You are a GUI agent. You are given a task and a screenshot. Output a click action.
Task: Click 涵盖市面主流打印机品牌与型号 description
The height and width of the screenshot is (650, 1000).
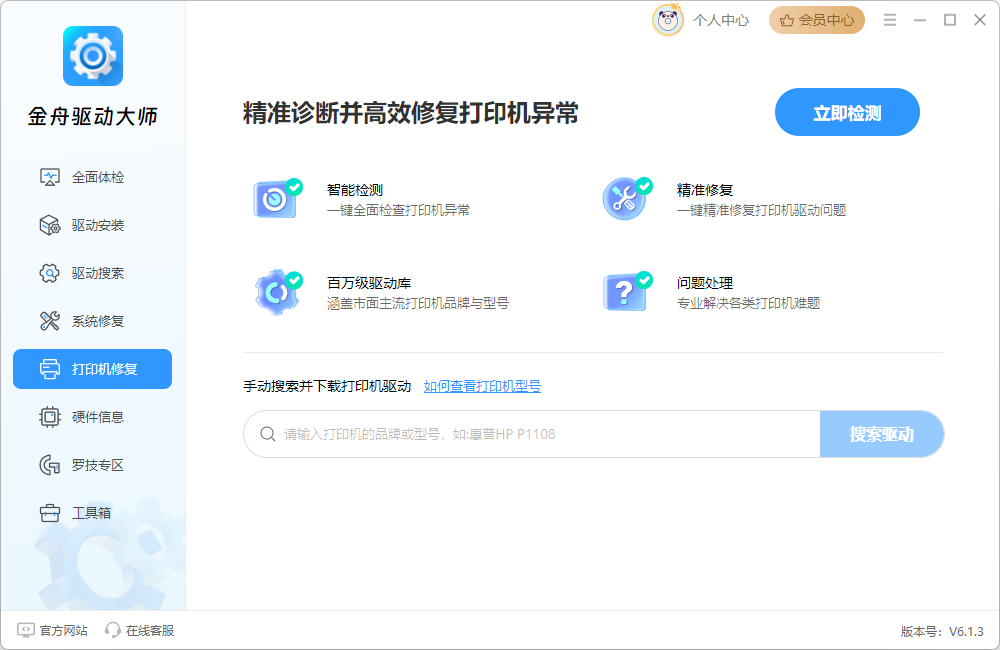coord(418,303)
